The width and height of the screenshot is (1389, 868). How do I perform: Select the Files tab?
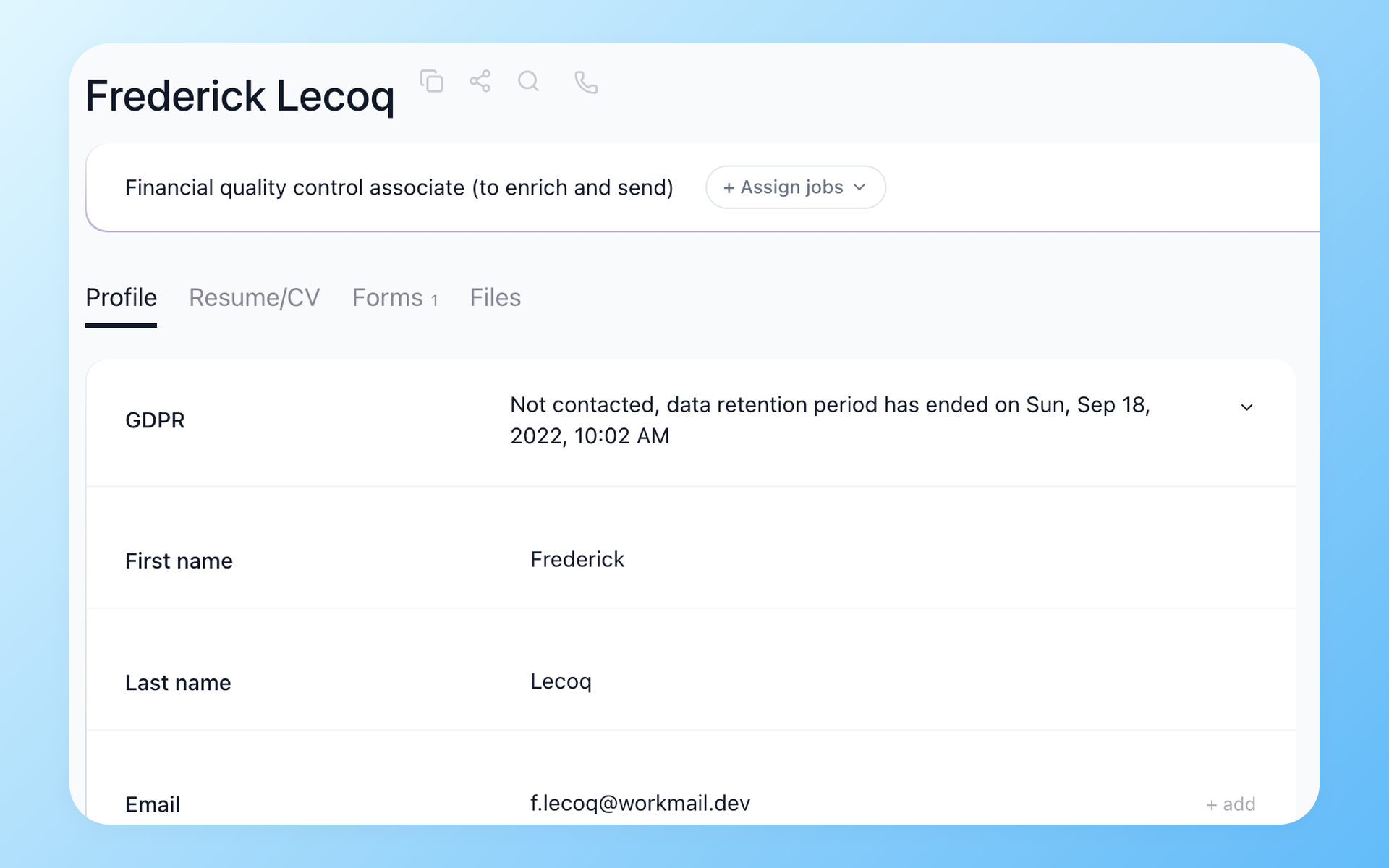tap(496, 297)
